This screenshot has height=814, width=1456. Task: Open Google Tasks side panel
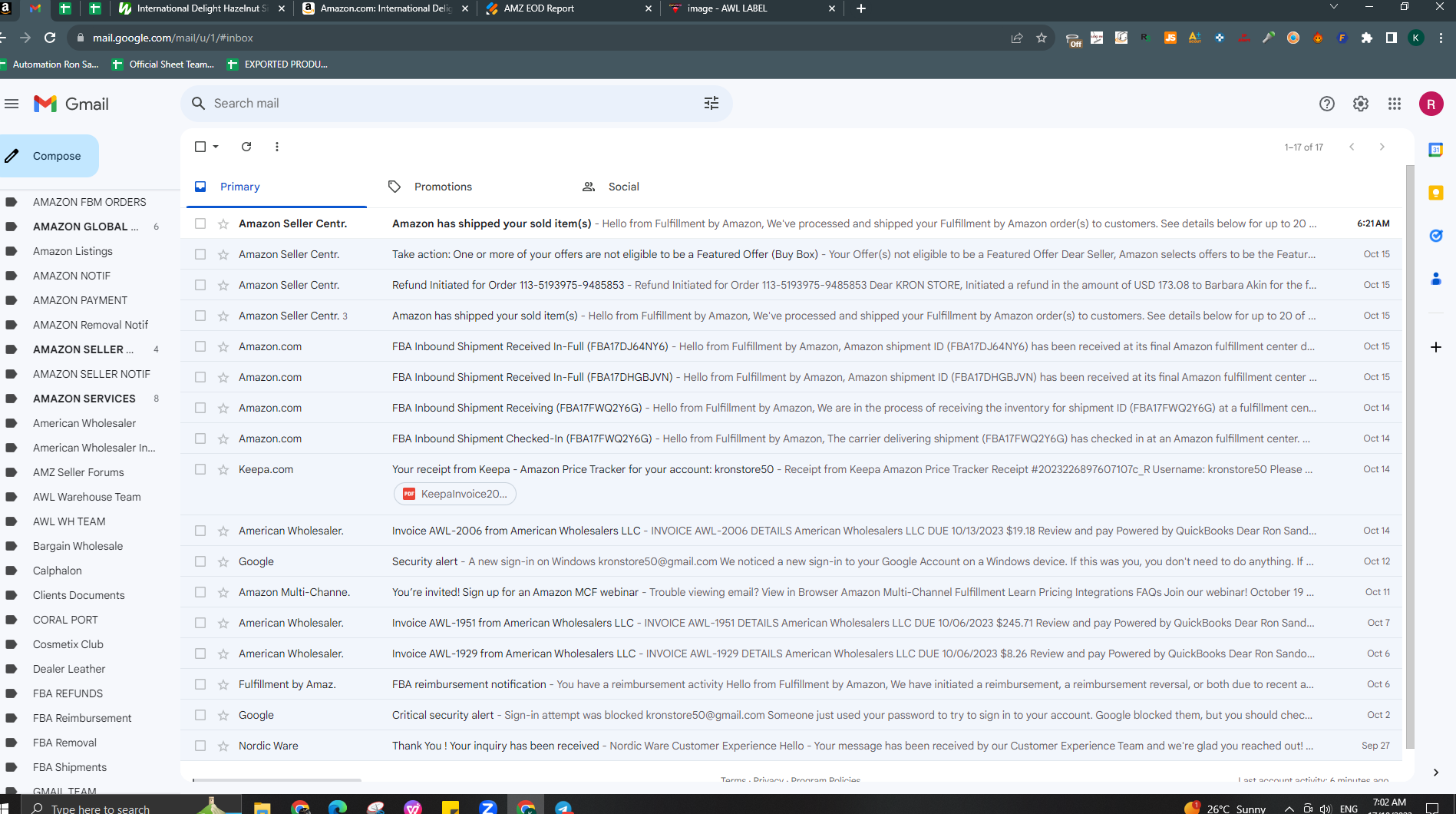click(x=1436, y=236)
